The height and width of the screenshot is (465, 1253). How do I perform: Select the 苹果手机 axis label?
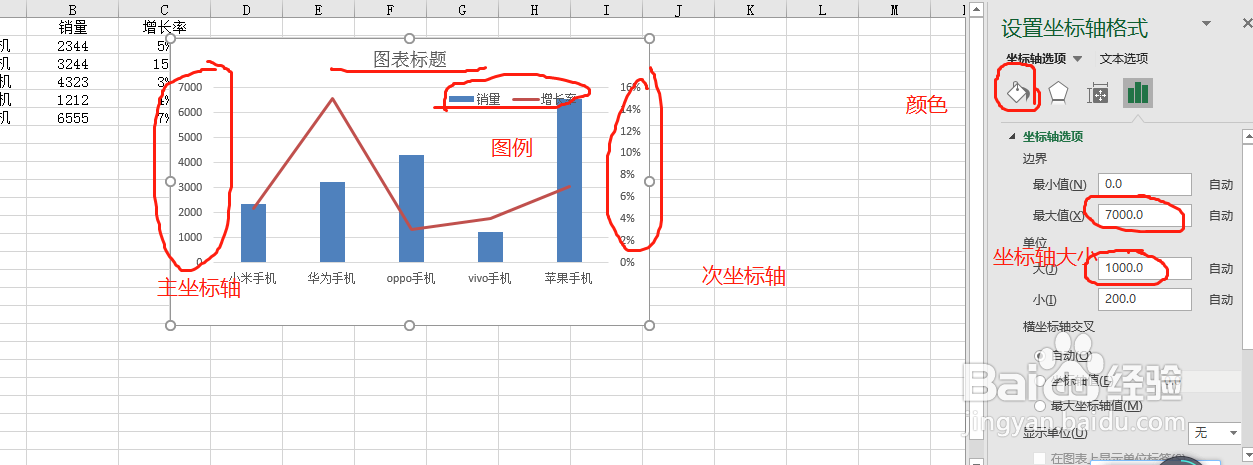coord(568,278)
